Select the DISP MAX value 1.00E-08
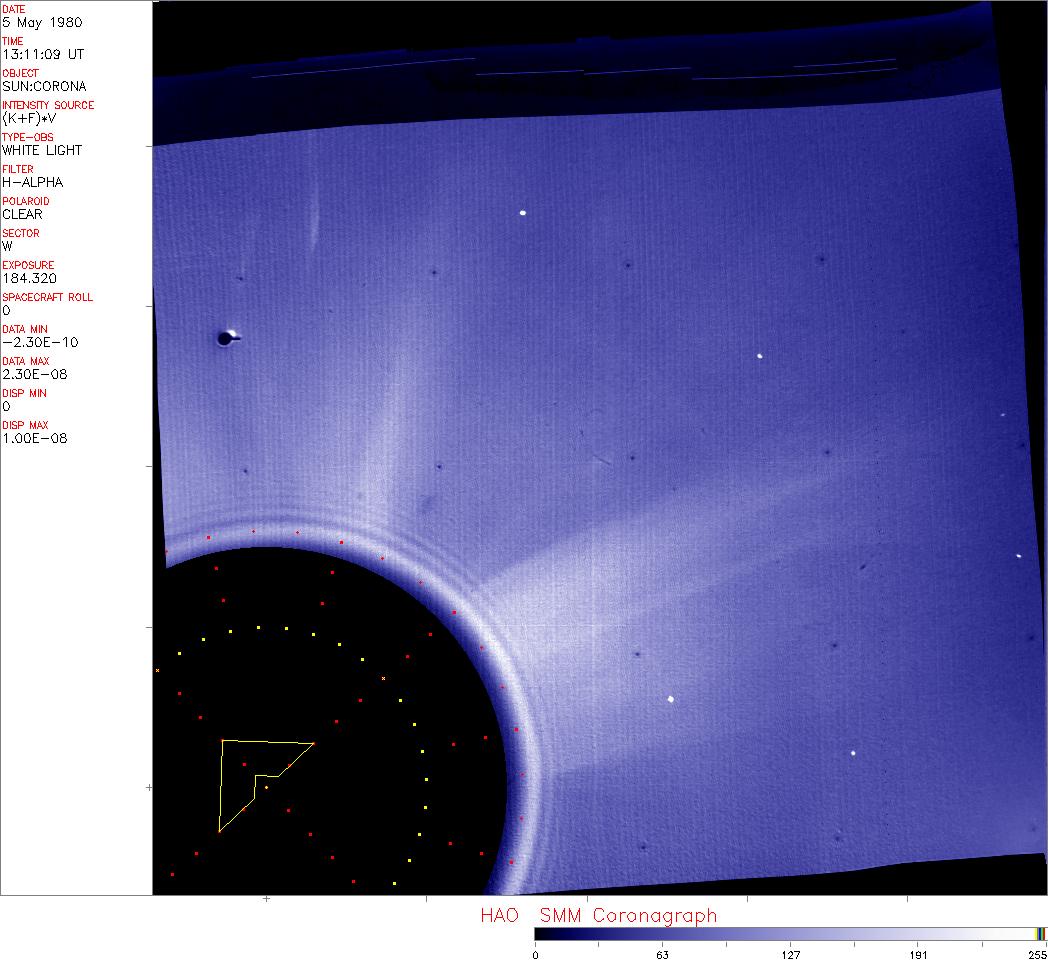 (x=35, y=438)
